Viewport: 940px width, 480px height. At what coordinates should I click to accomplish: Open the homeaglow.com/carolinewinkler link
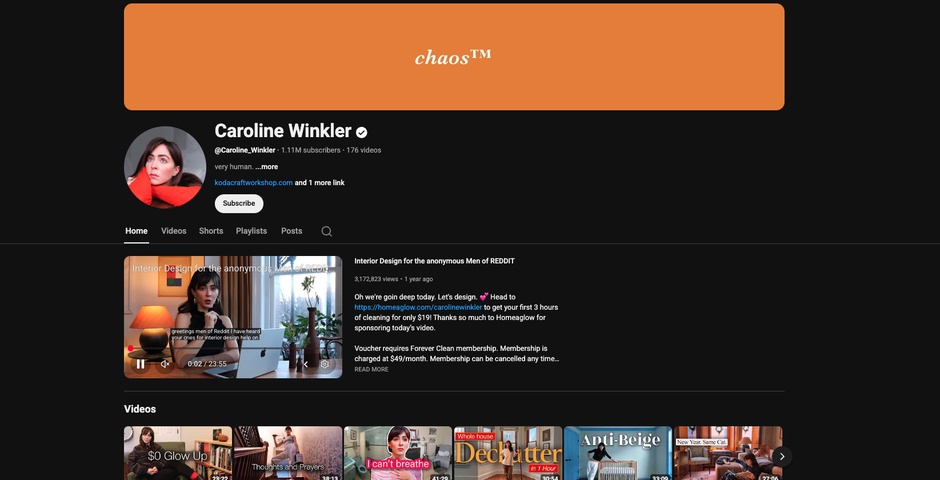[x=418, y=307]
